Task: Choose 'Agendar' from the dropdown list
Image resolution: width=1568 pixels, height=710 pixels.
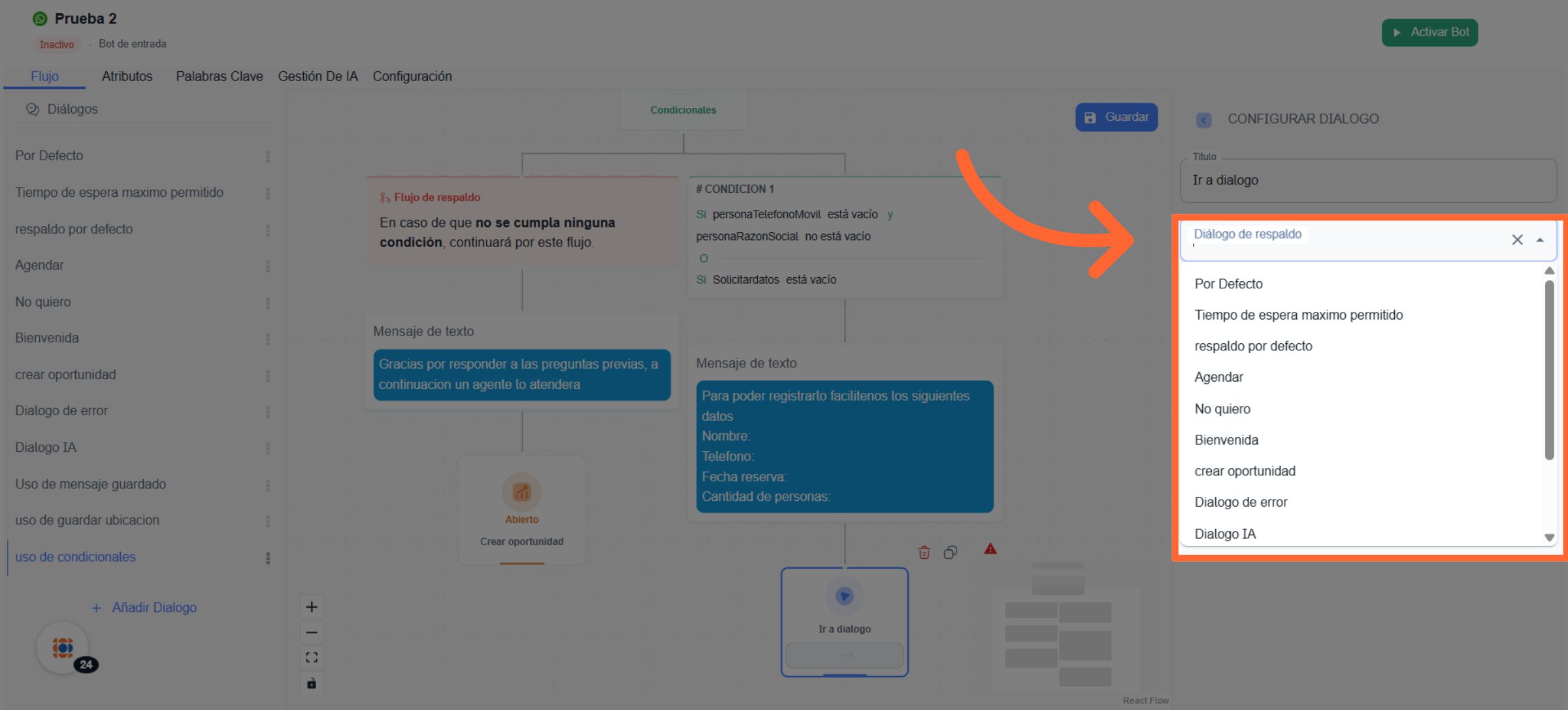Action: coord(1218,377)
